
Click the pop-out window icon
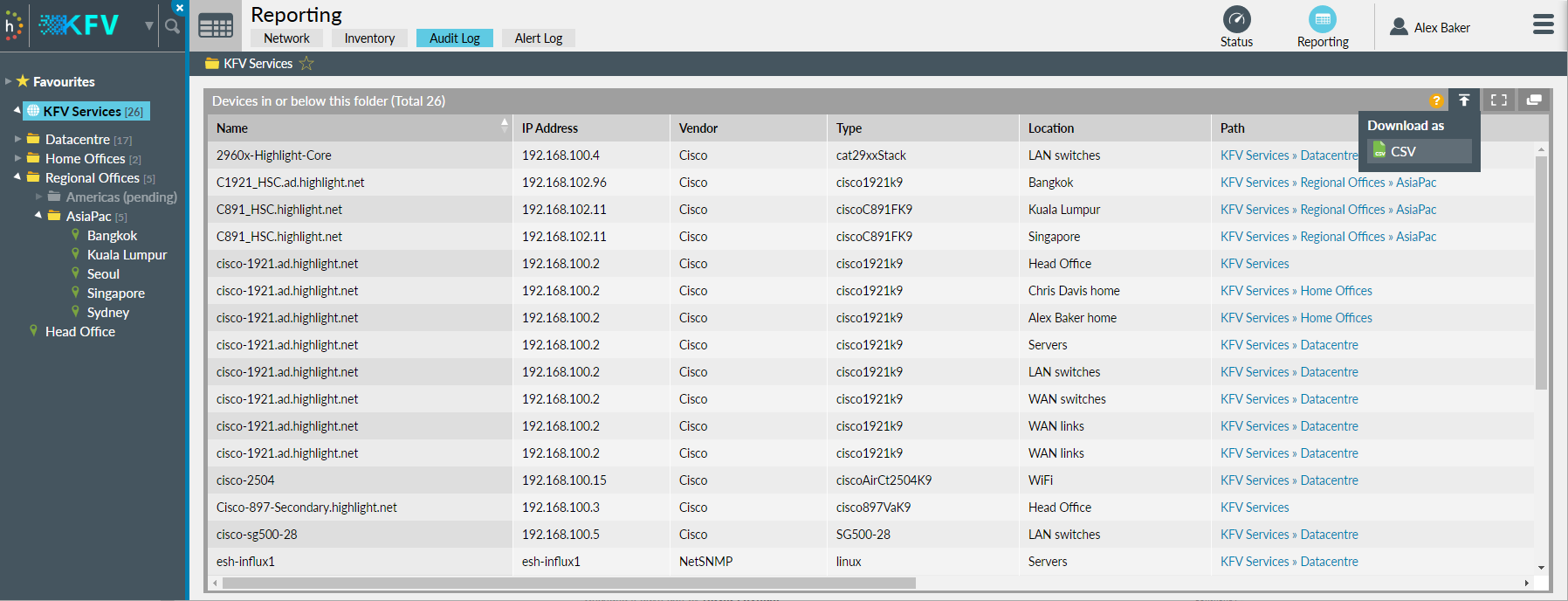point(1534,100)
